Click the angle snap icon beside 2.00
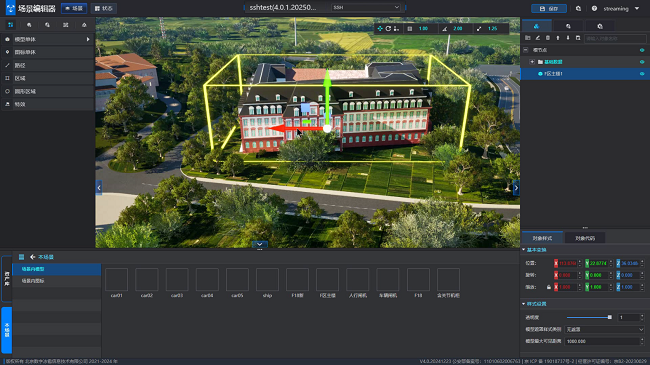 (x=444, y=29)
